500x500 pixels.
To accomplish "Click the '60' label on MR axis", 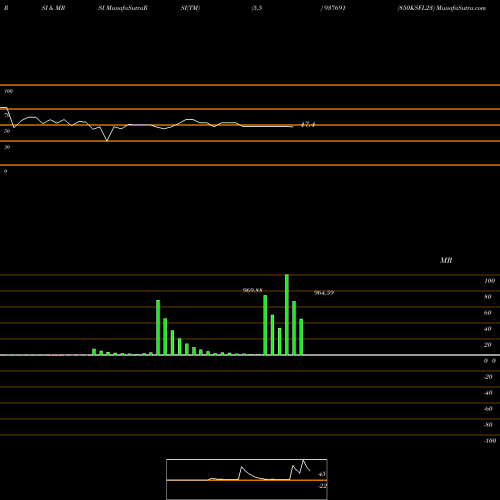I will pyautogui.click(x=488, y=313).
